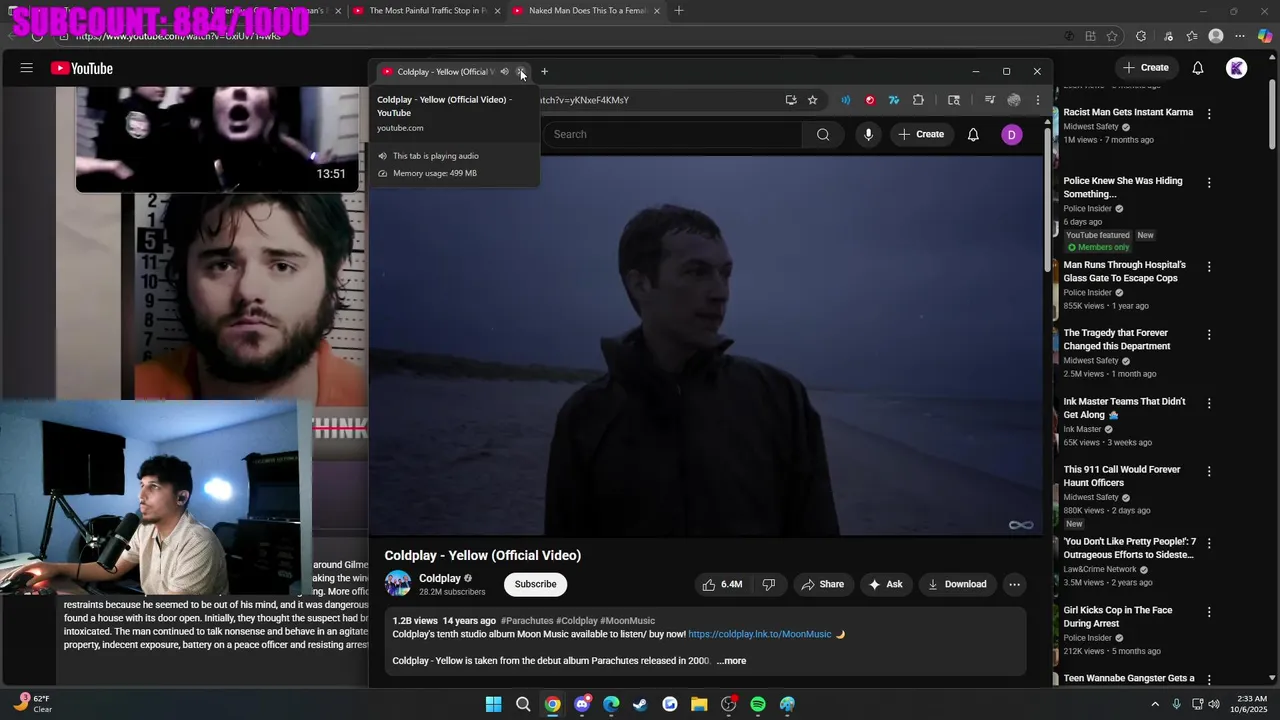Start voice search with the microphone

pyautogui.click(x=868, y=134)
